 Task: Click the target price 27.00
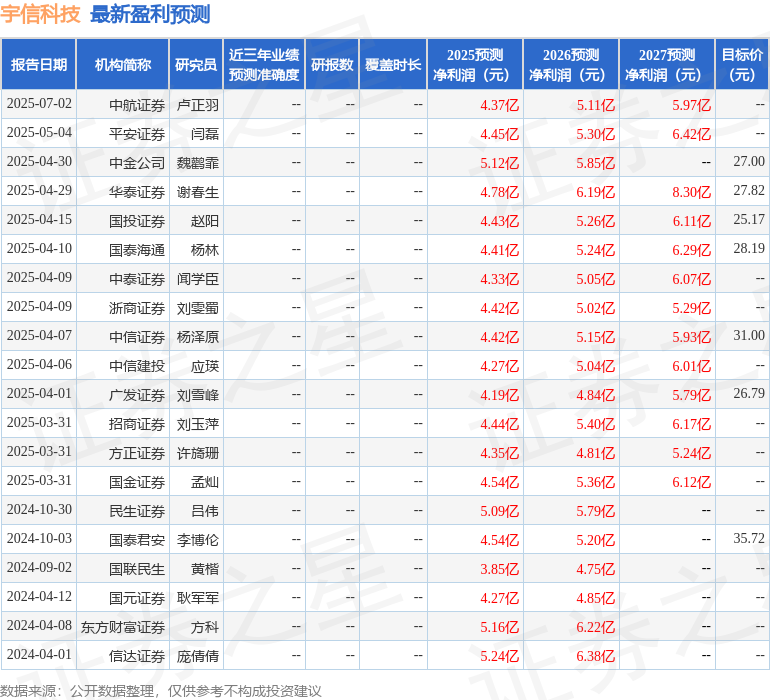coord(749,162)
